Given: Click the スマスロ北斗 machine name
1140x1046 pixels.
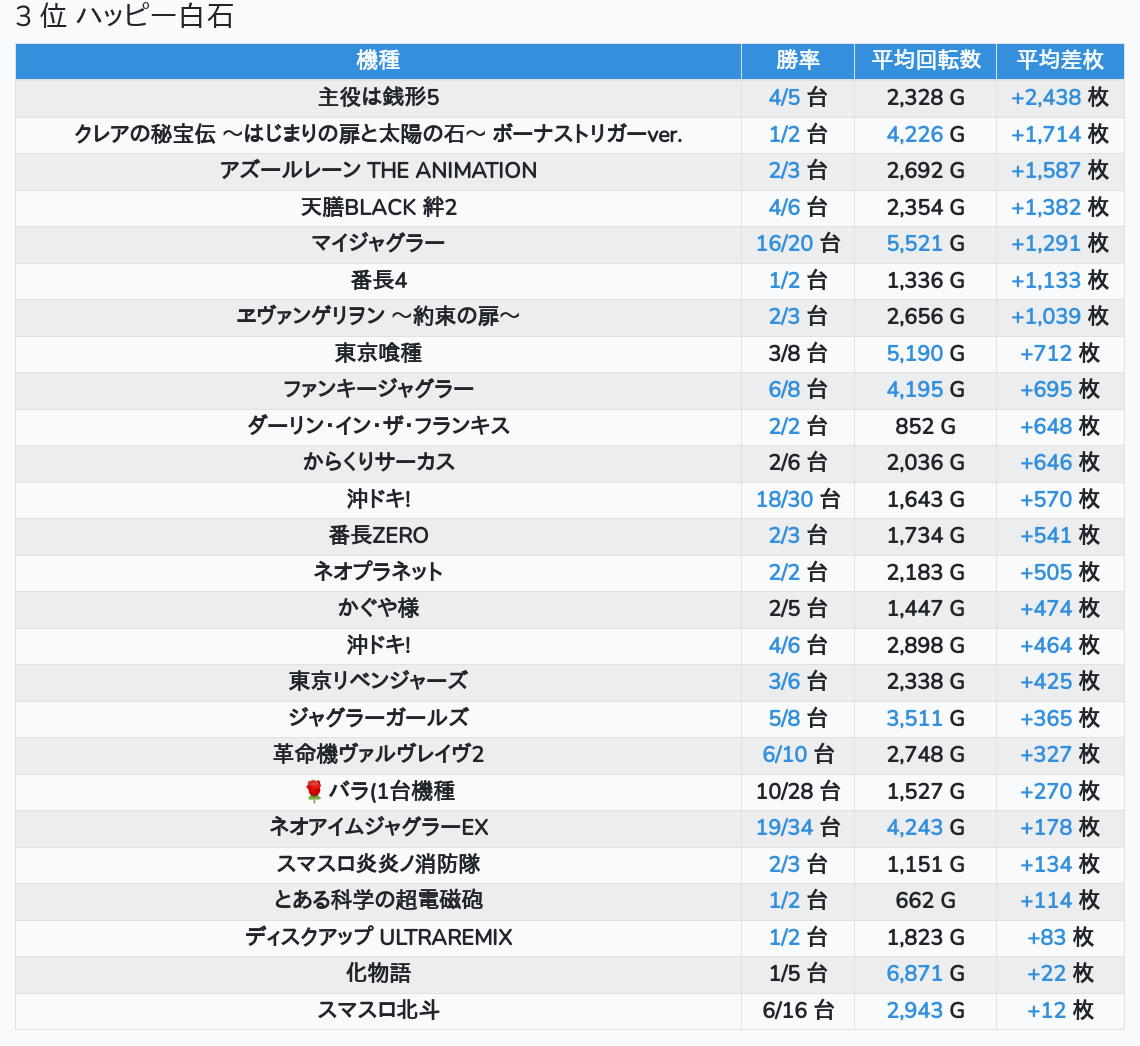Looking at the screenshot, I should pos(378,1010).
